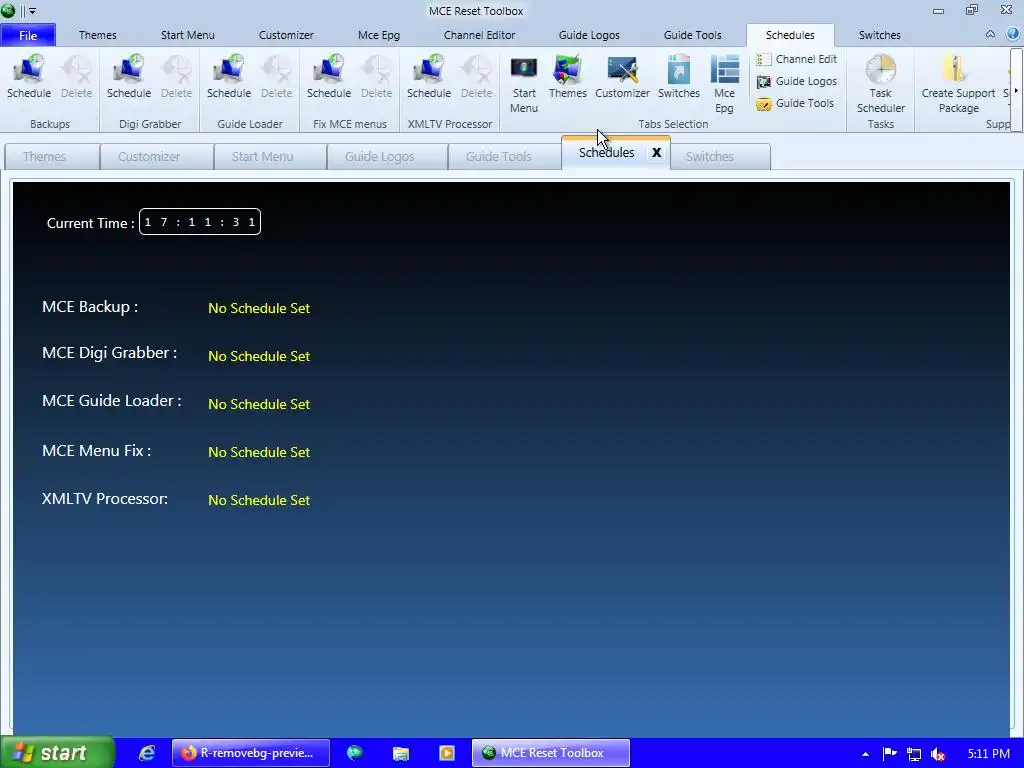
Task: Open the media player taskbar icon
Action: 447,753
